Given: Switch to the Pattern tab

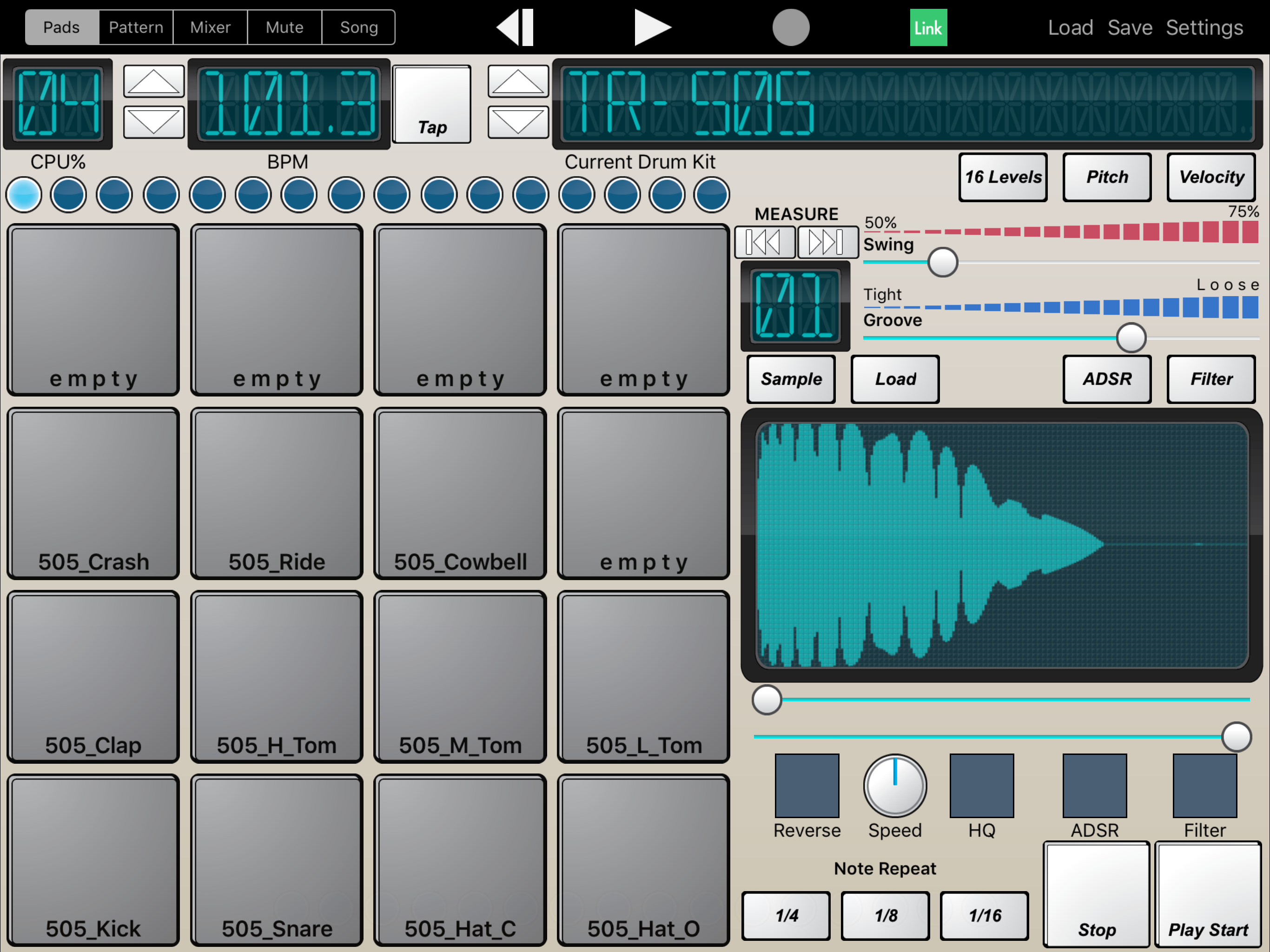Looking at the screenshot, I should point(136,27).
